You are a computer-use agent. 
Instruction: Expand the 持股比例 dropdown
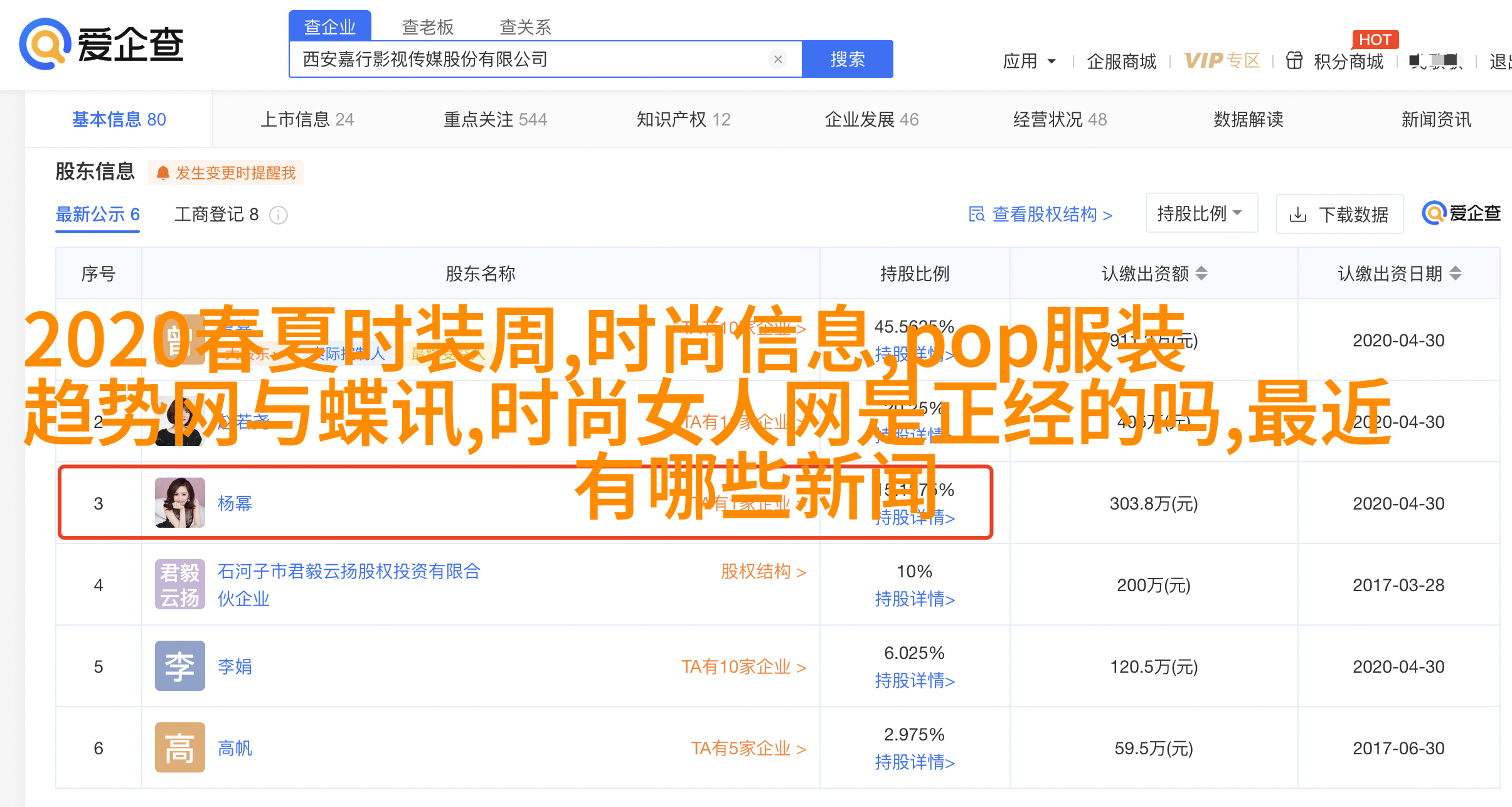point(1201,213)
